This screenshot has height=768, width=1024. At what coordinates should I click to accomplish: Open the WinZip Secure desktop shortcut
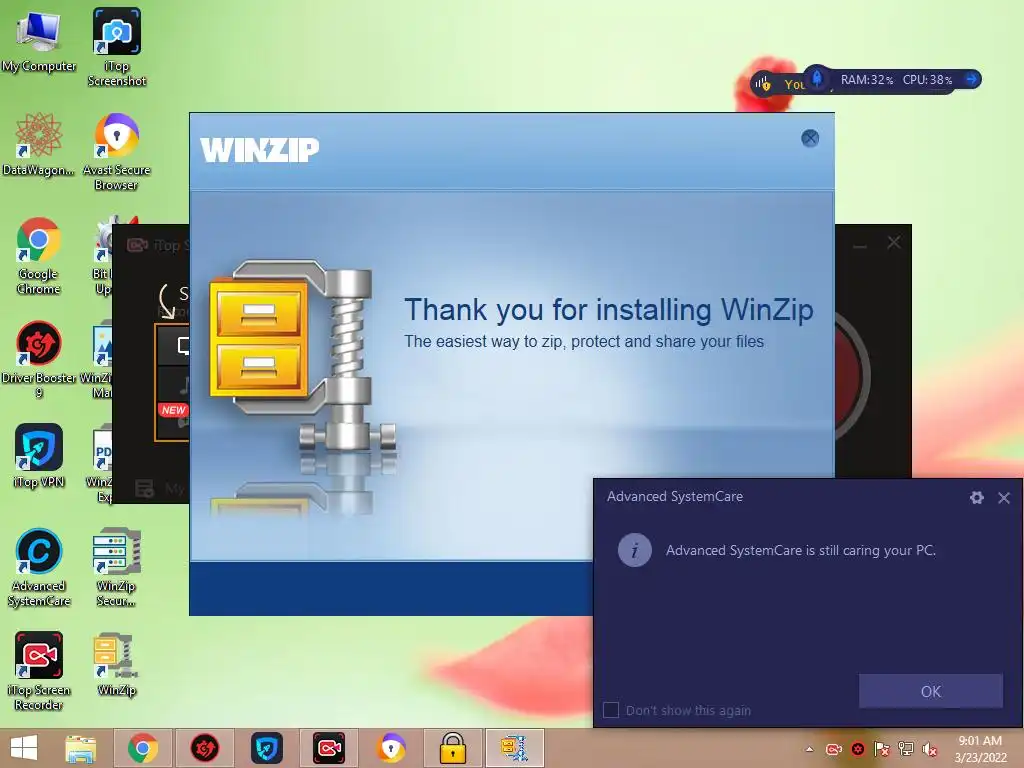click(x=116, y=568)
